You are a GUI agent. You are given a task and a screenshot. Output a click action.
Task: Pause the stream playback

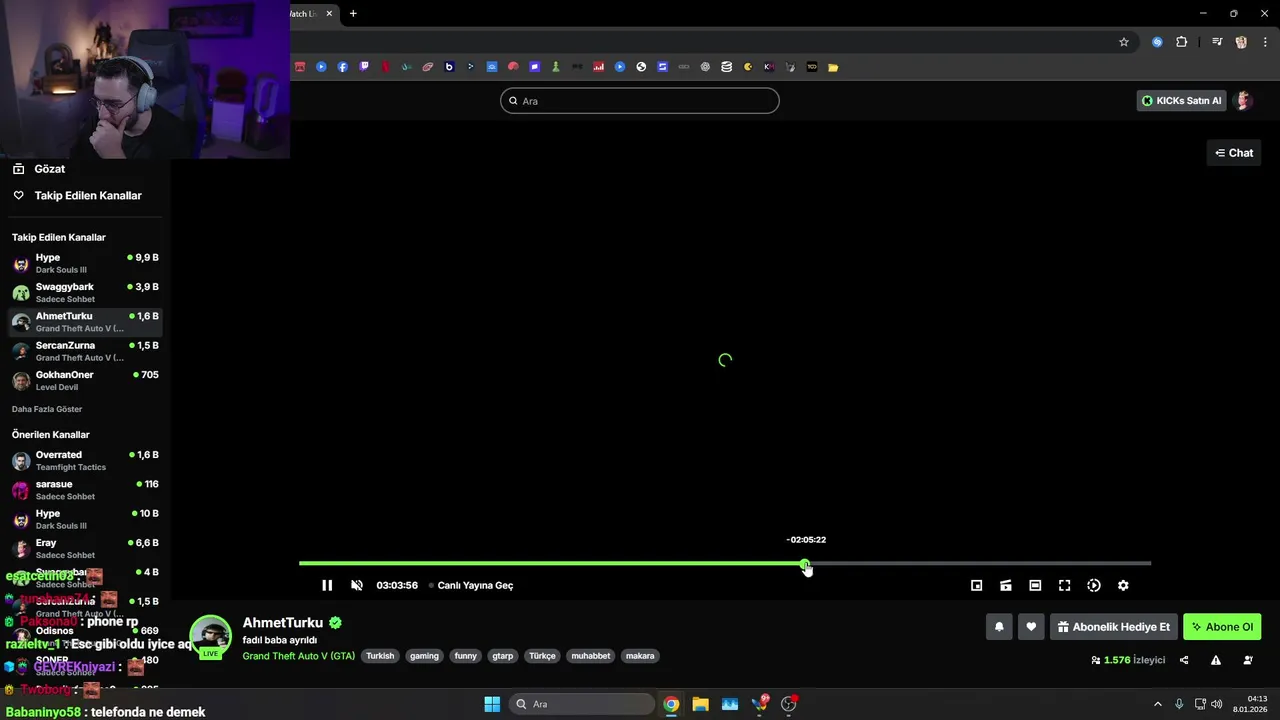click(327, 585)
